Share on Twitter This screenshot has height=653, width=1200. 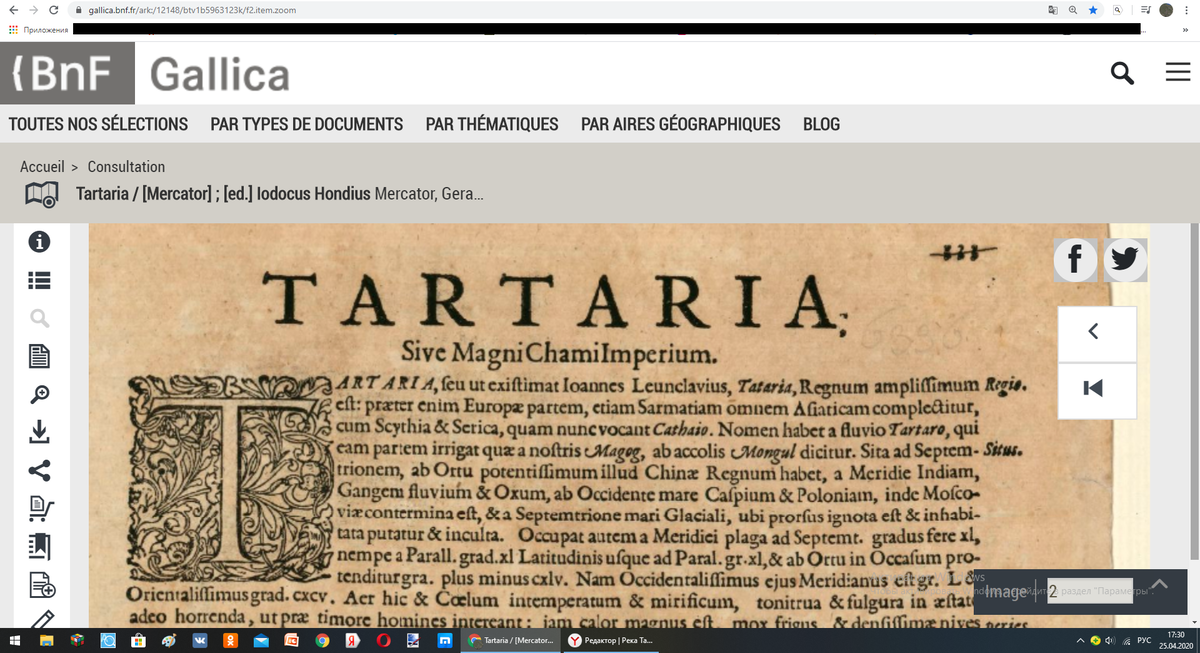1125,261
